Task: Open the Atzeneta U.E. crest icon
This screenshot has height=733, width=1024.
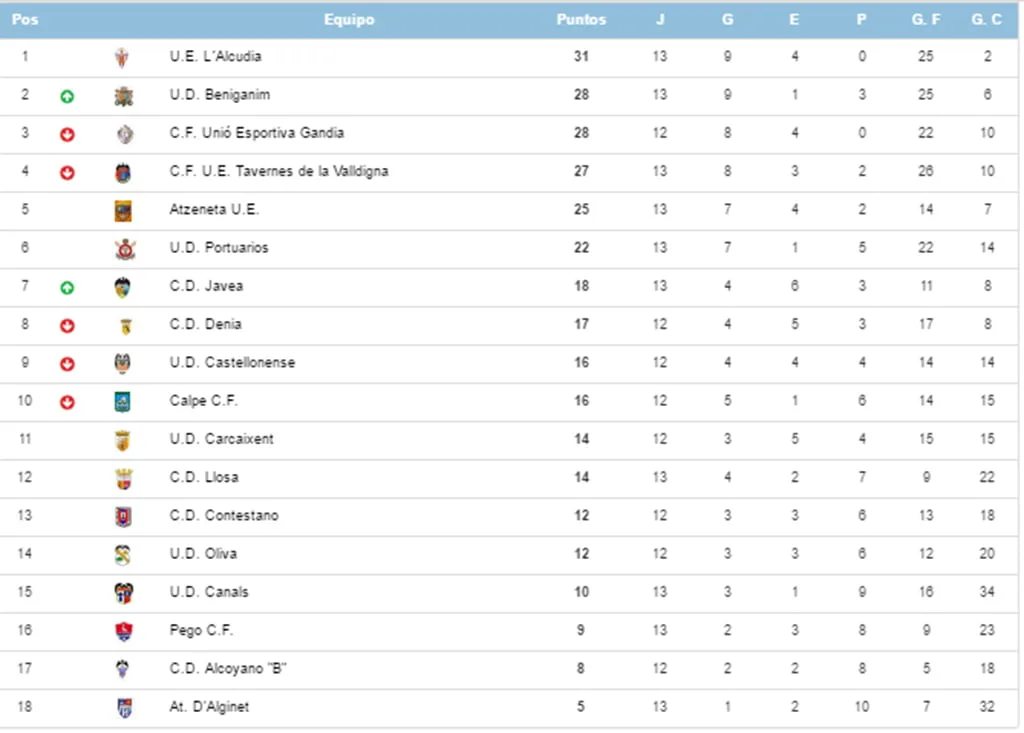Action: click(123, 210)
